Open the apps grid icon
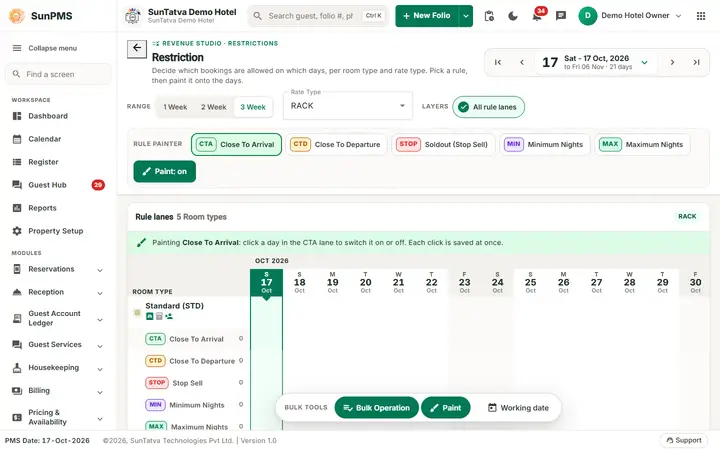Viewport: 720px width, 450px height. [701, 16]
